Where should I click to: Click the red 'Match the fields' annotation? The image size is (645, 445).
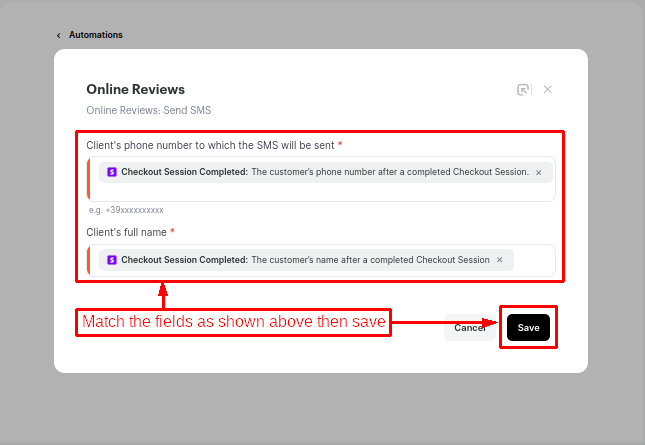pos(233,323)
